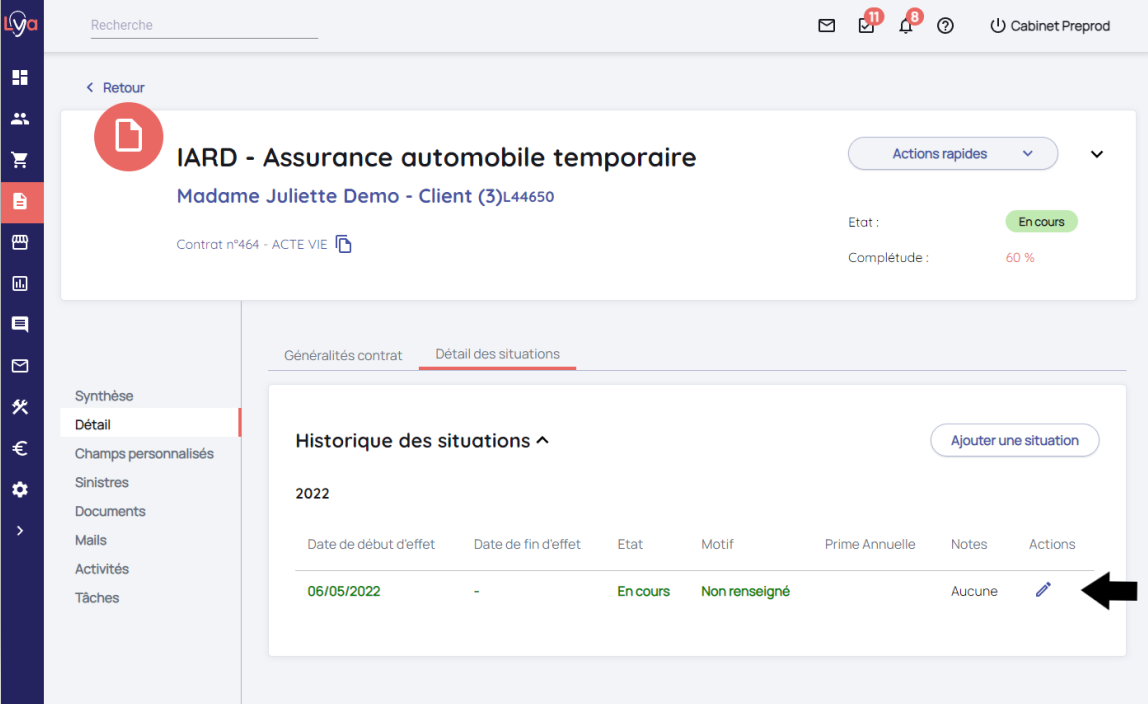Open the notifications bell icon
This screenshot has width=1148, height=704.
906,26
